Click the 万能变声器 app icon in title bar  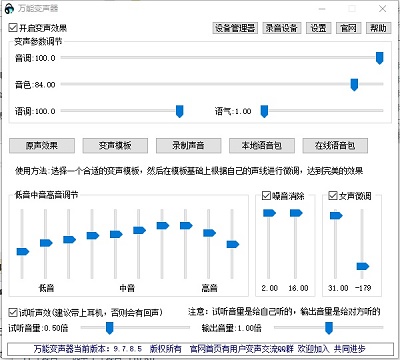pos(9,9)
